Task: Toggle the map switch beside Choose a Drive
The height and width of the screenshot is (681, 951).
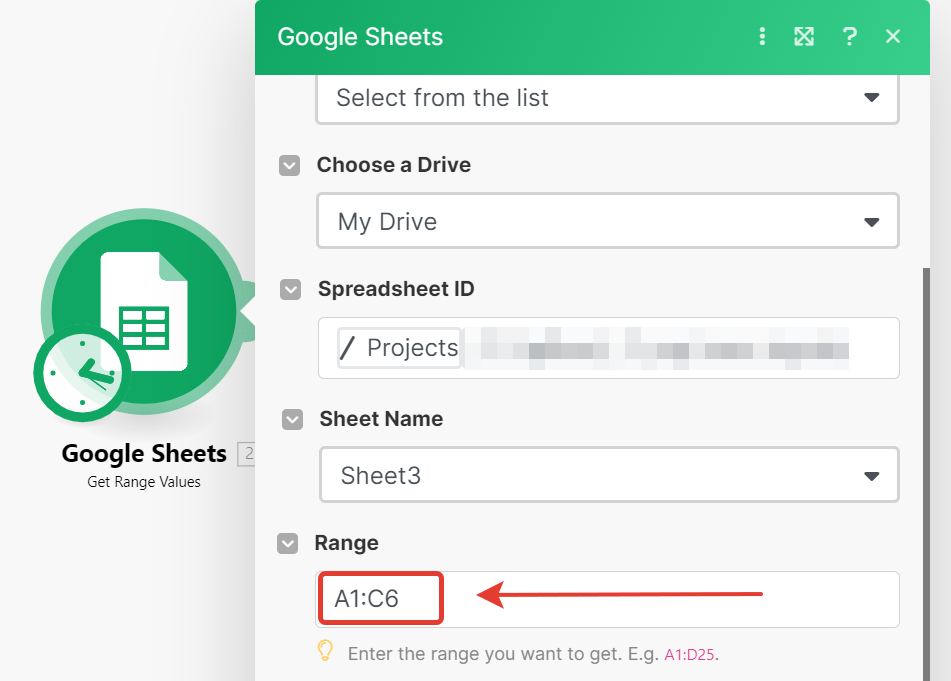Action: click(289, 165)
